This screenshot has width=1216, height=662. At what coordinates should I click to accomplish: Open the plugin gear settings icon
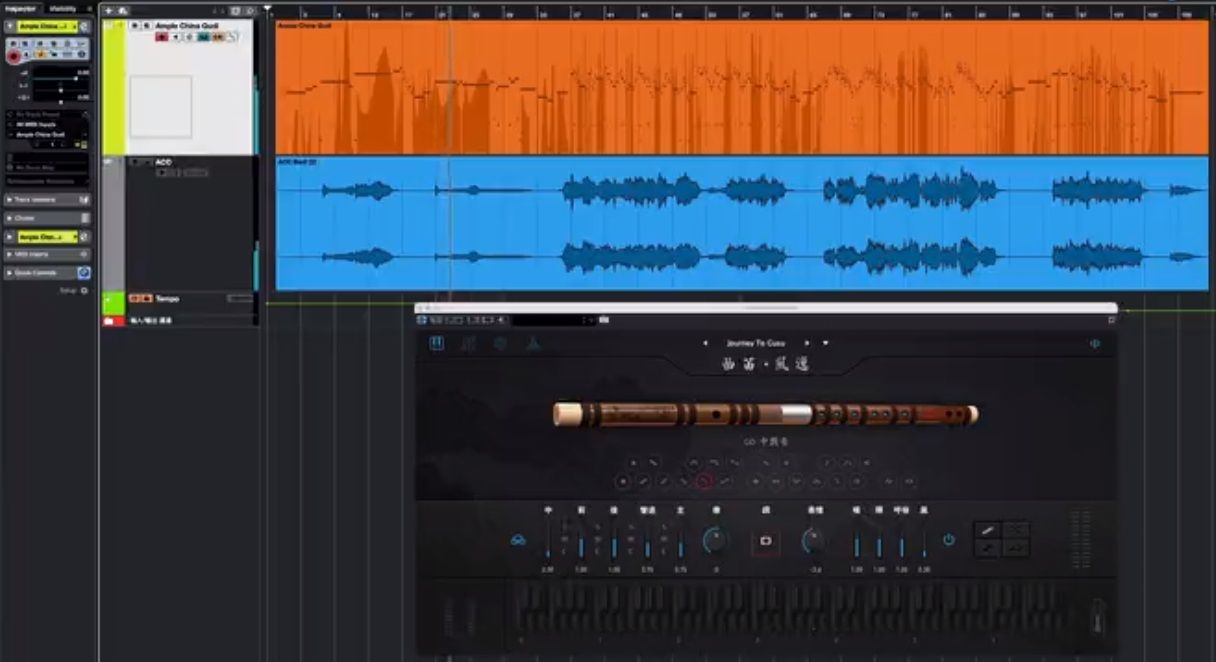501,343
